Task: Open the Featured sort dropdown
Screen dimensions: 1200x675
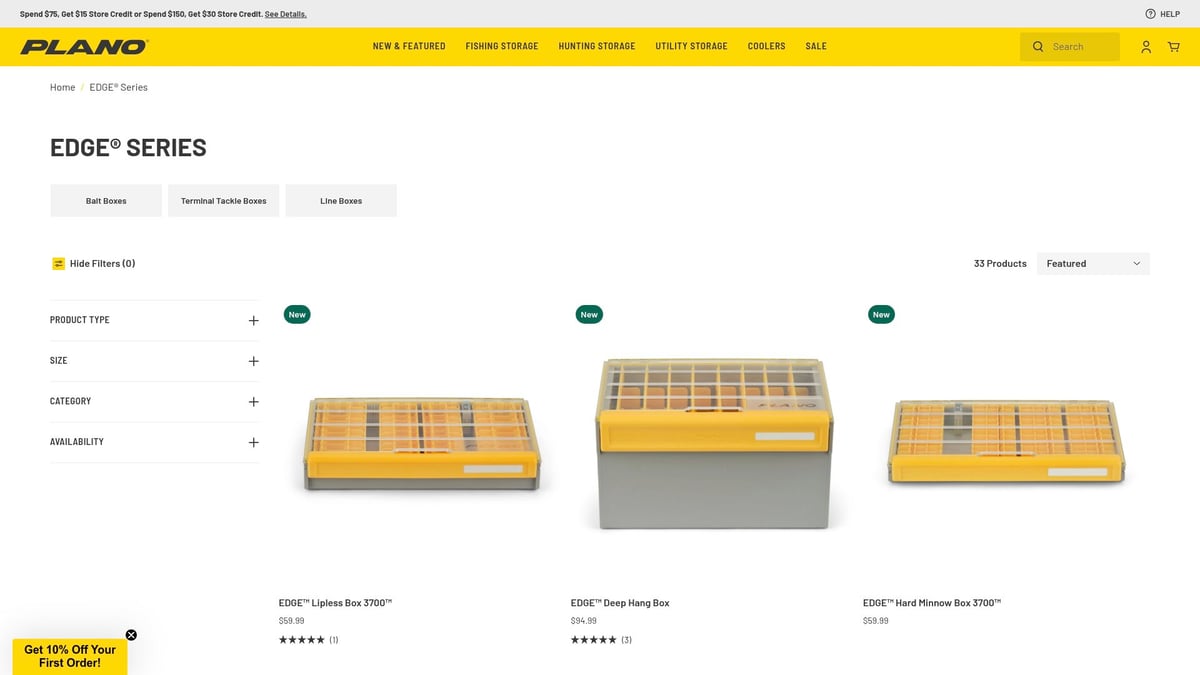Action: click(x=1093, y=264)
